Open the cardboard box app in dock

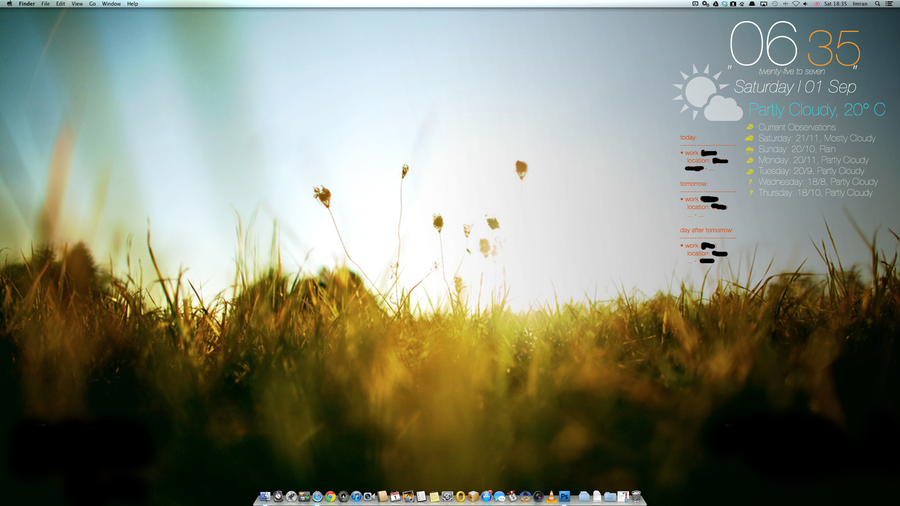473,496
